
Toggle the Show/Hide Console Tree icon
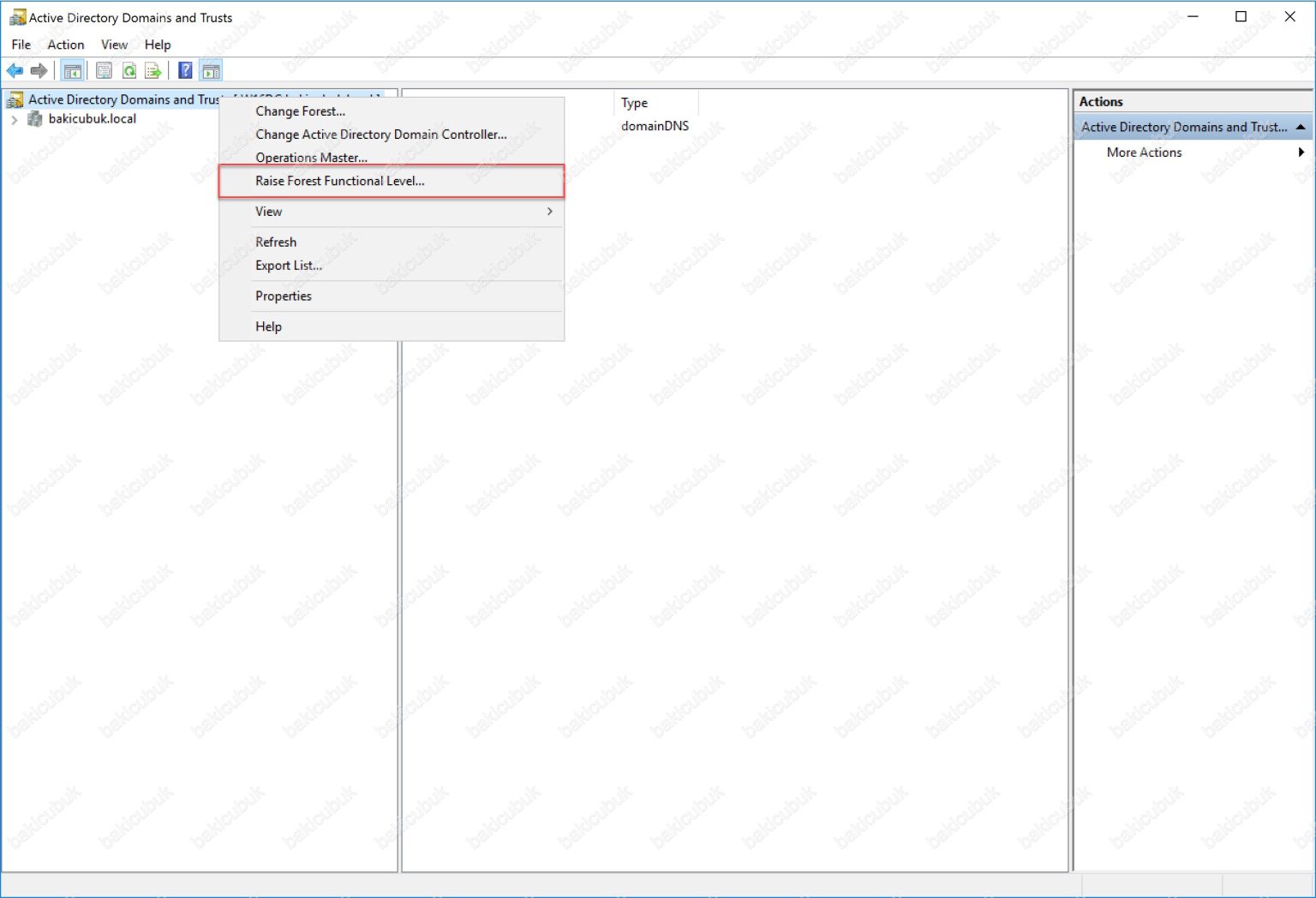click(73, 70)
